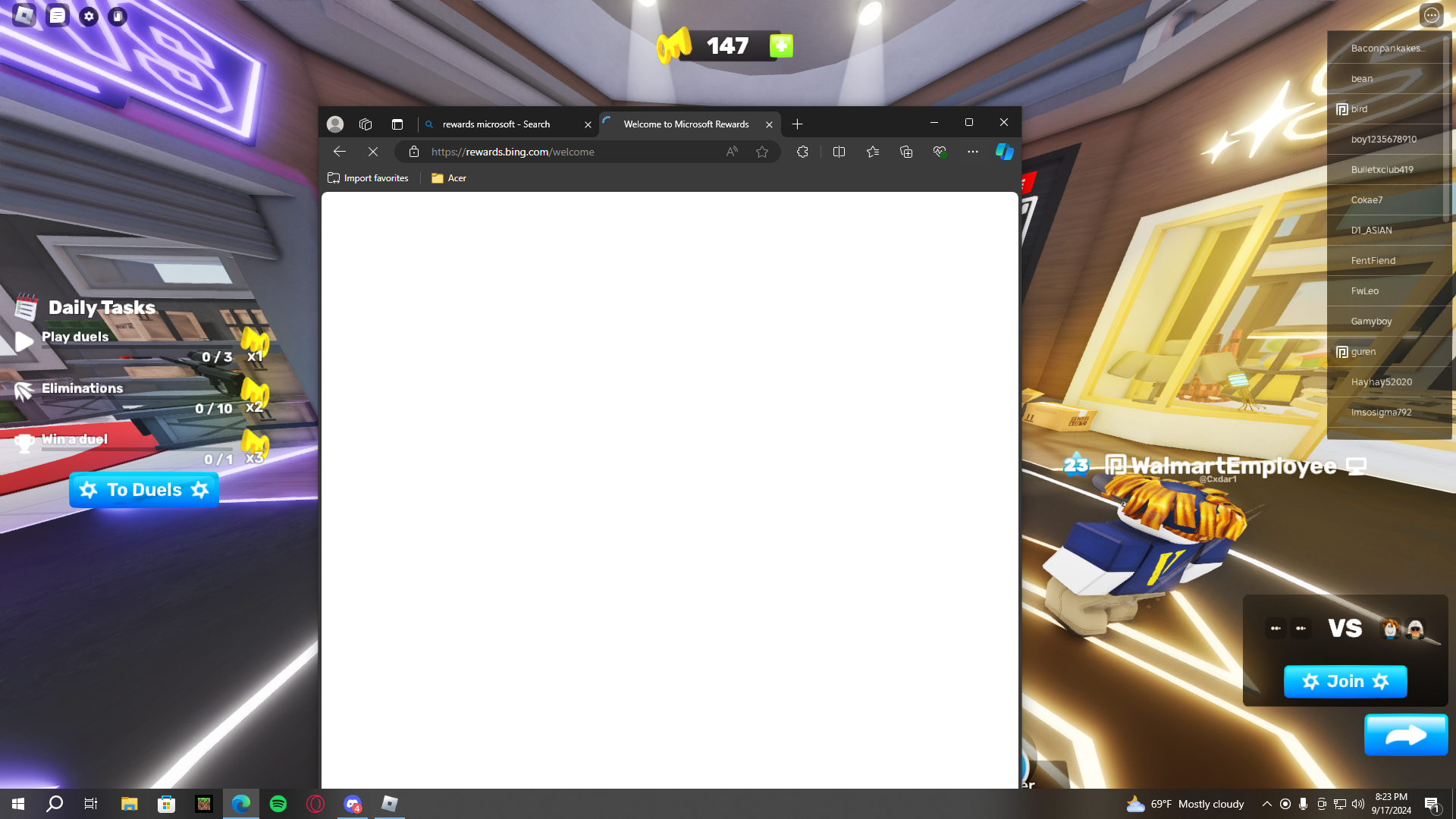Open Collections icon in Edge toolbar
This screenshot has height=819, width=1456.
(x=906, y=152)
